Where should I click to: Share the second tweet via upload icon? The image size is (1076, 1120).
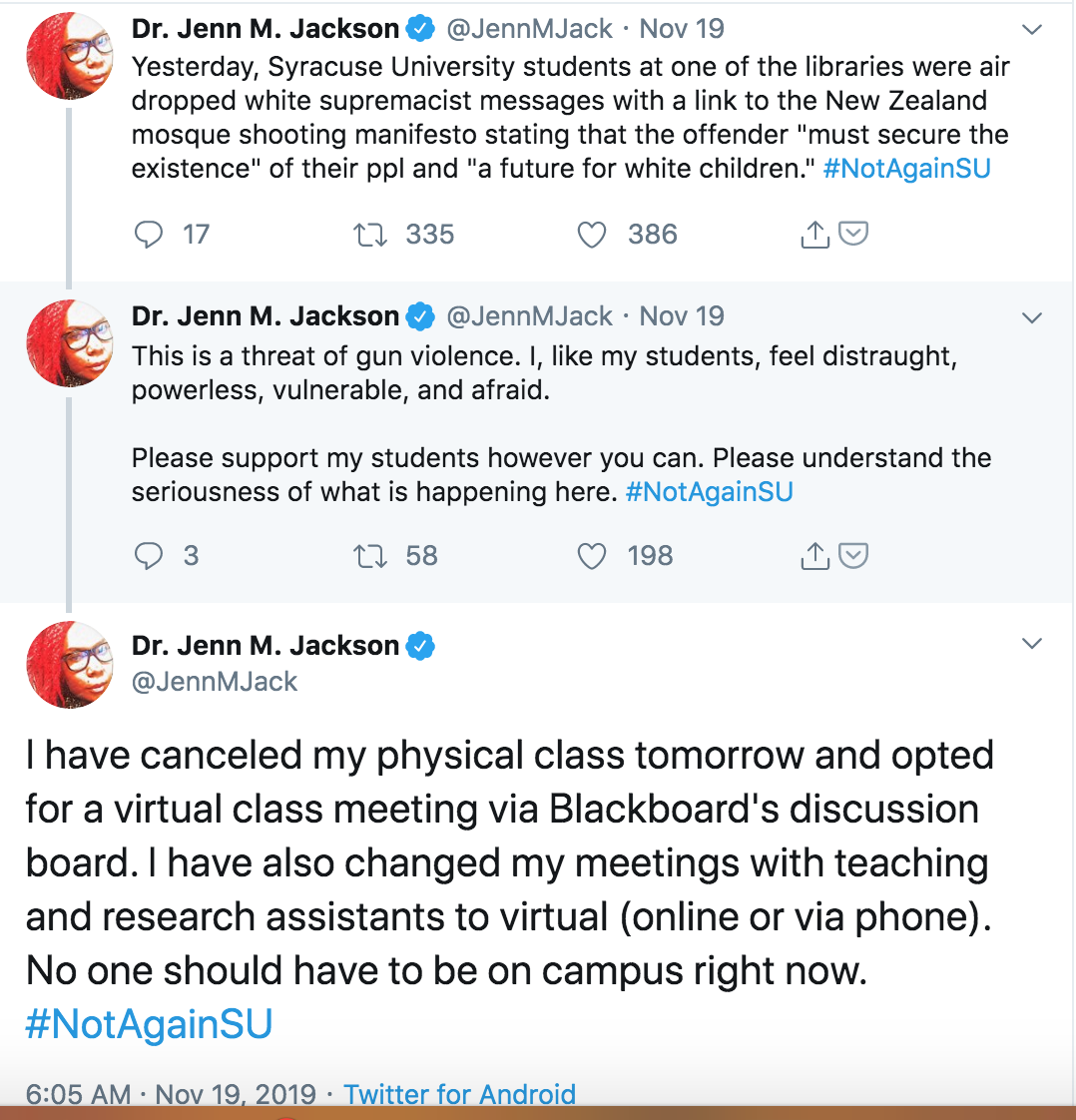(x=814, y=555)
